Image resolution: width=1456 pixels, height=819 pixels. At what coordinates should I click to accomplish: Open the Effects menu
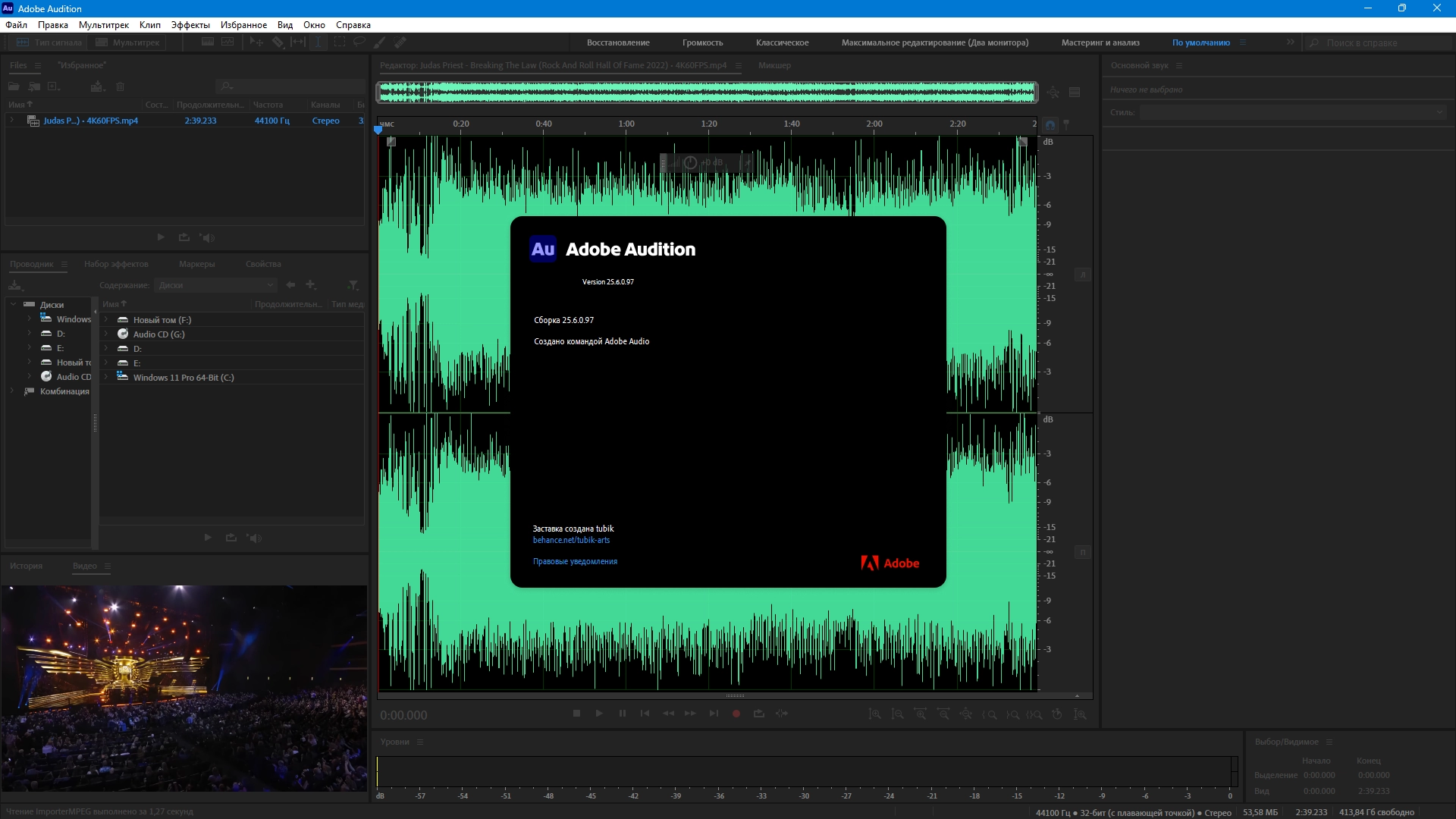[x=190, y=25]
